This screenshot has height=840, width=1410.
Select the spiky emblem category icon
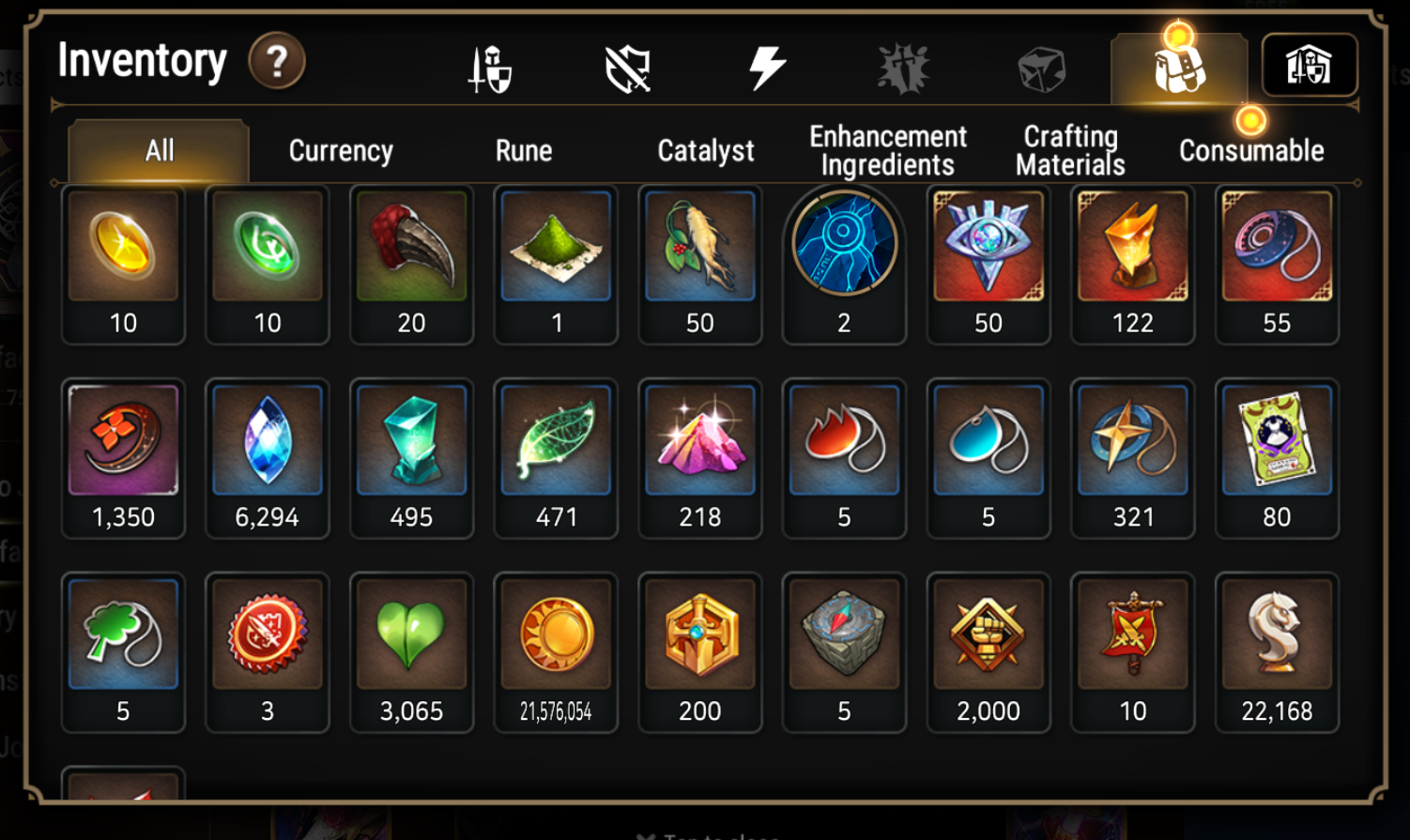pyautogui.click(x=903, y=69)
